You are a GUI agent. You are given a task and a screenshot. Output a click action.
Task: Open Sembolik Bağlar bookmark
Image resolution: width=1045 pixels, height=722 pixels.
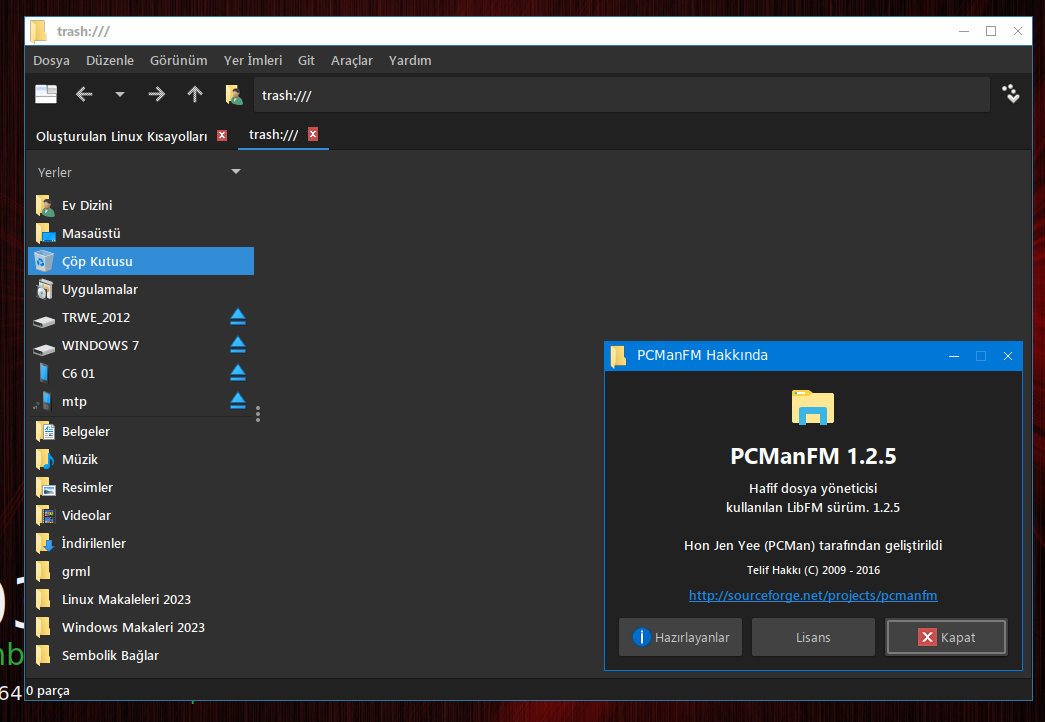tap(141, 655)
